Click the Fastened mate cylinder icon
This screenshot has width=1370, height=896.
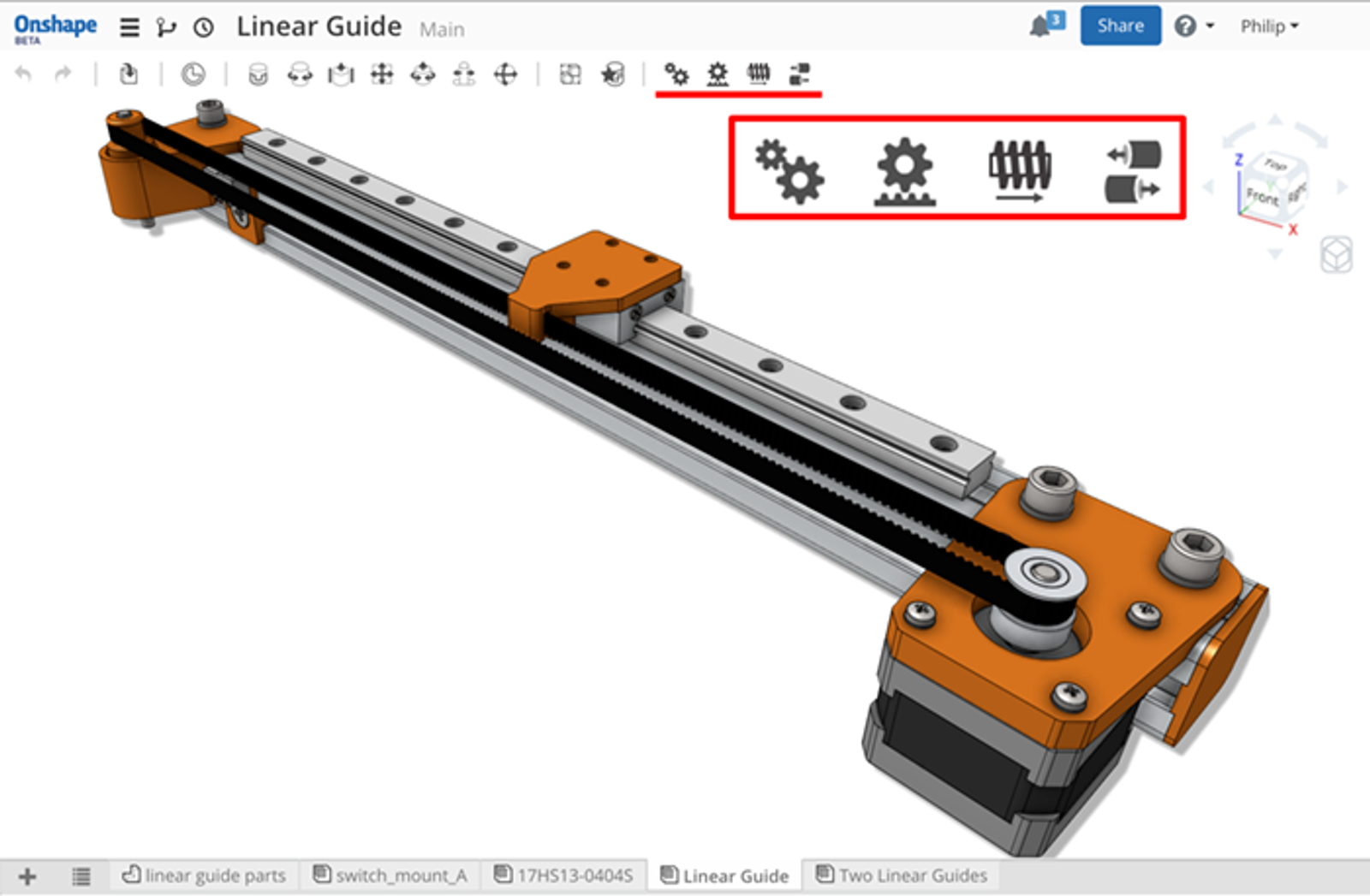[x=258, y=75]
